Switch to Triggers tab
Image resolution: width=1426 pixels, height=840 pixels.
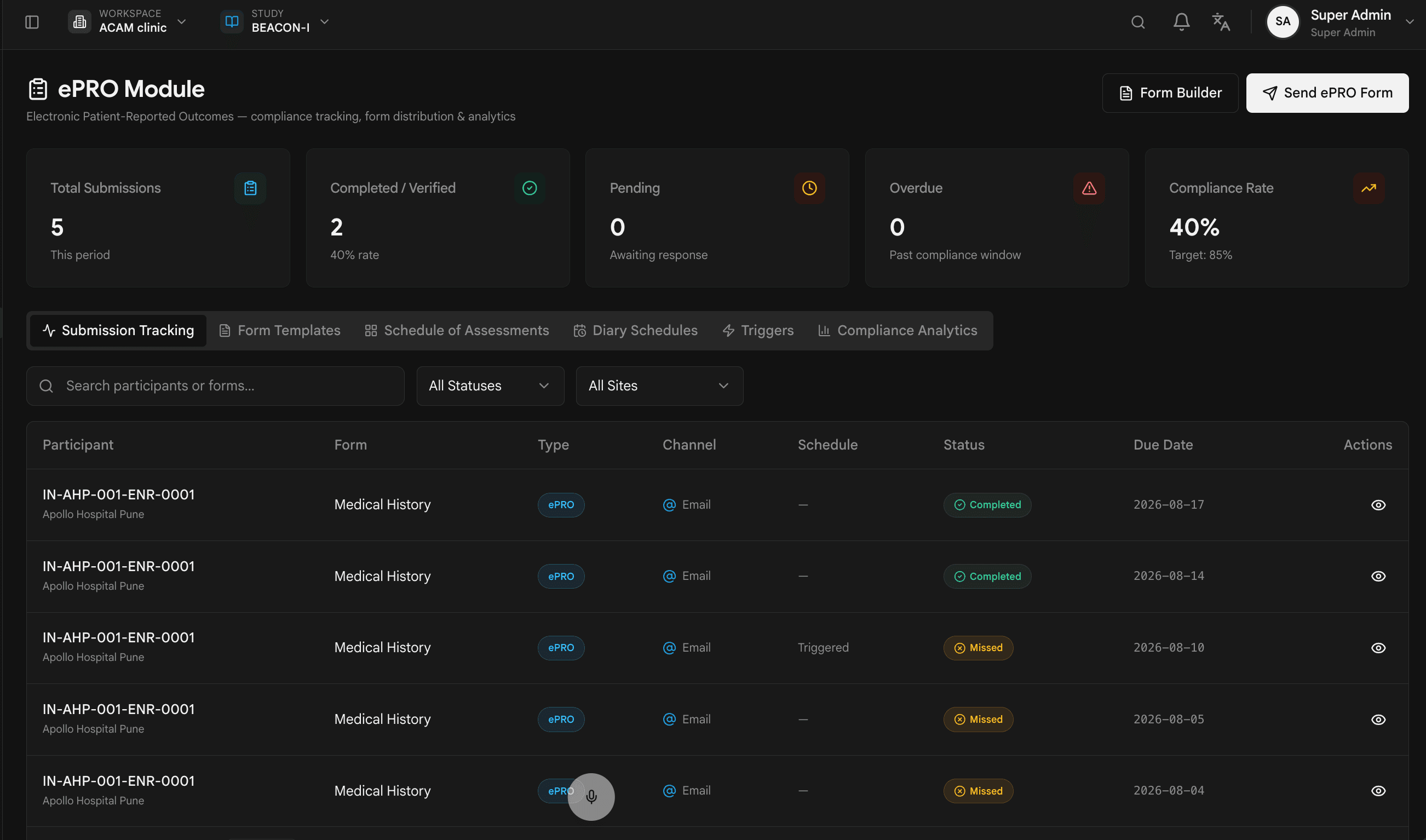[x=758, y=331]
